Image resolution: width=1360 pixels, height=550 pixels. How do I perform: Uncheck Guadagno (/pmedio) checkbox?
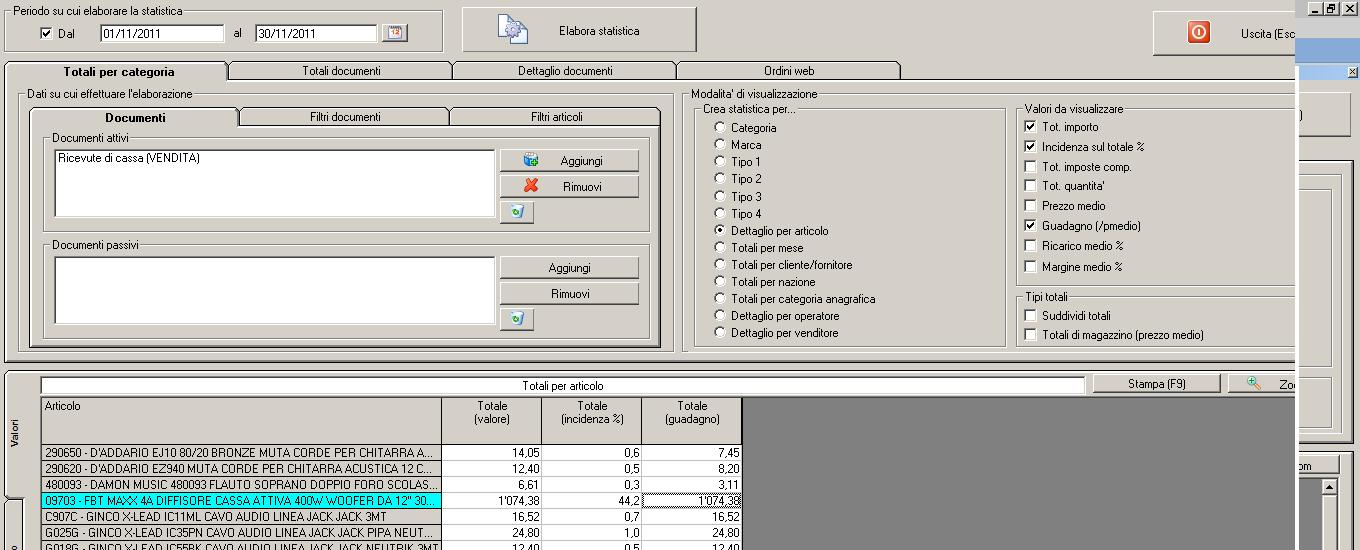pyautogui.click(x=1031, y=226)
